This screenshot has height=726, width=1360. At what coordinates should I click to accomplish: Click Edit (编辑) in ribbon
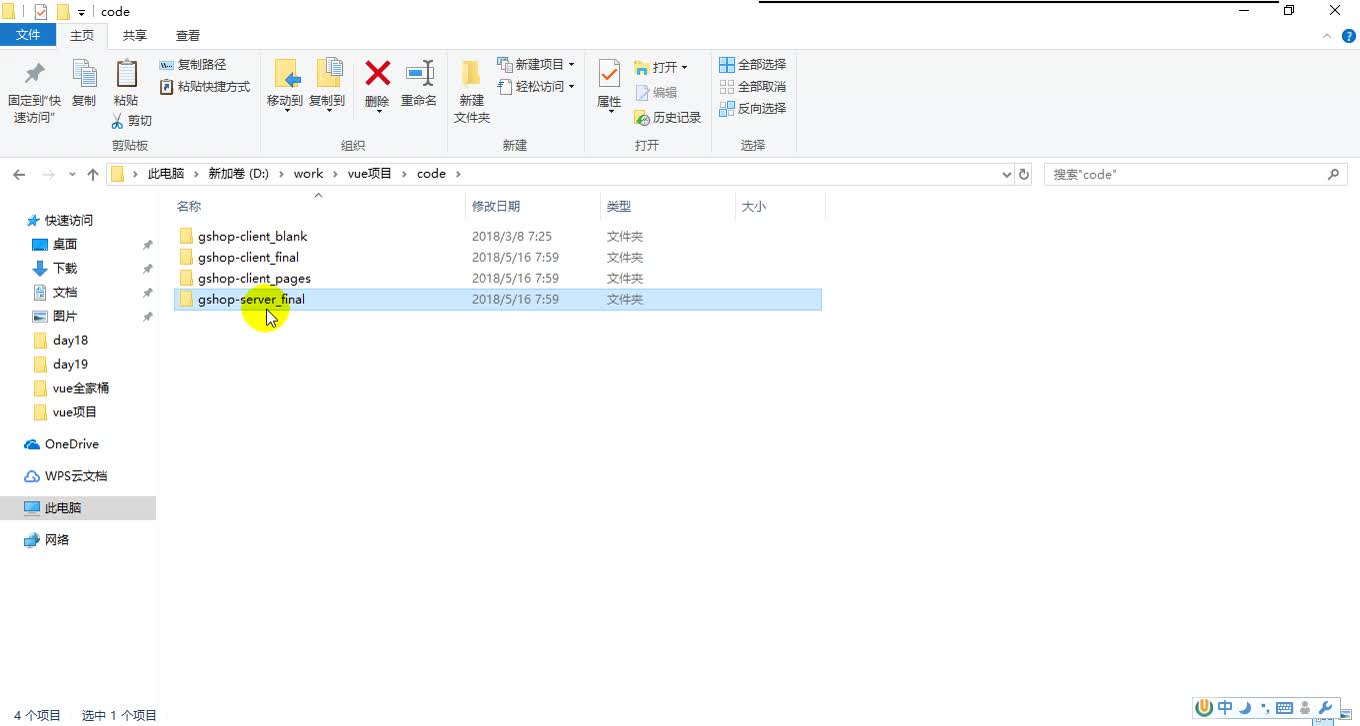(656, 92)
